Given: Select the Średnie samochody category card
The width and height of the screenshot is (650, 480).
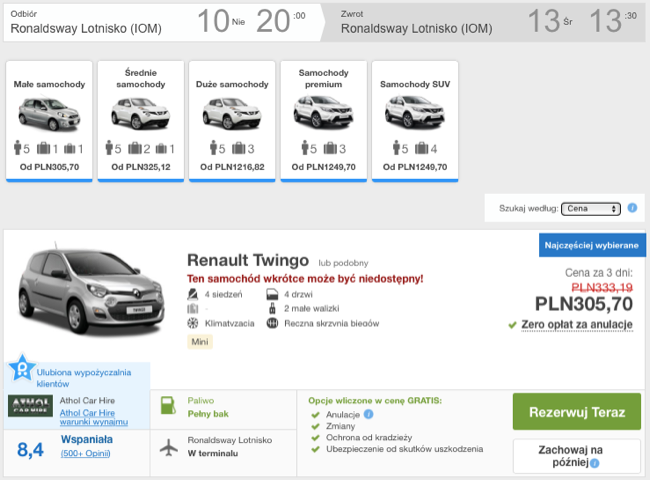Looking at the screenshot, I should (141, 121).
